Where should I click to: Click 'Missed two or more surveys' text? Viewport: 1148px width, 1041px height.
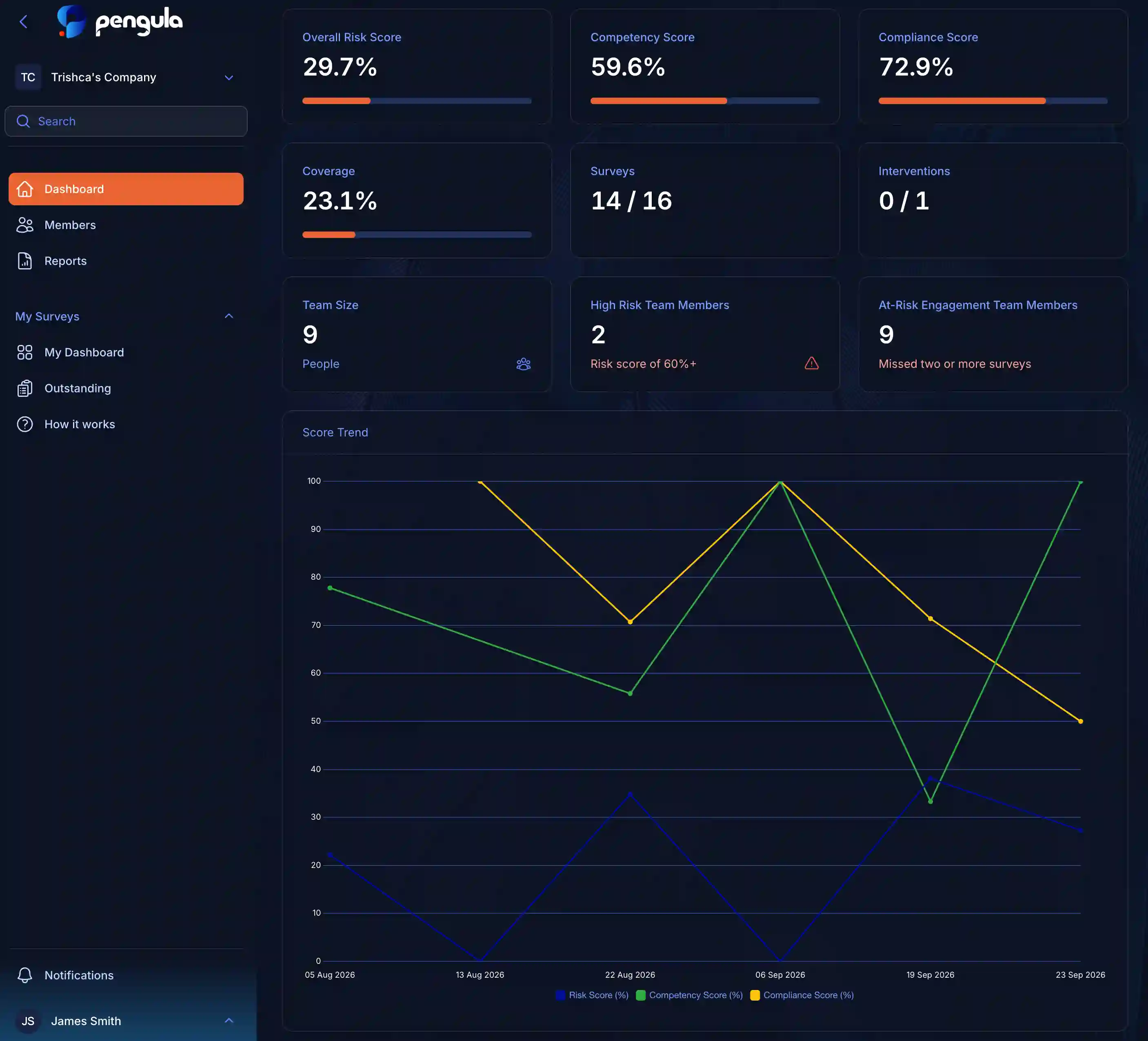click(955, 364)
